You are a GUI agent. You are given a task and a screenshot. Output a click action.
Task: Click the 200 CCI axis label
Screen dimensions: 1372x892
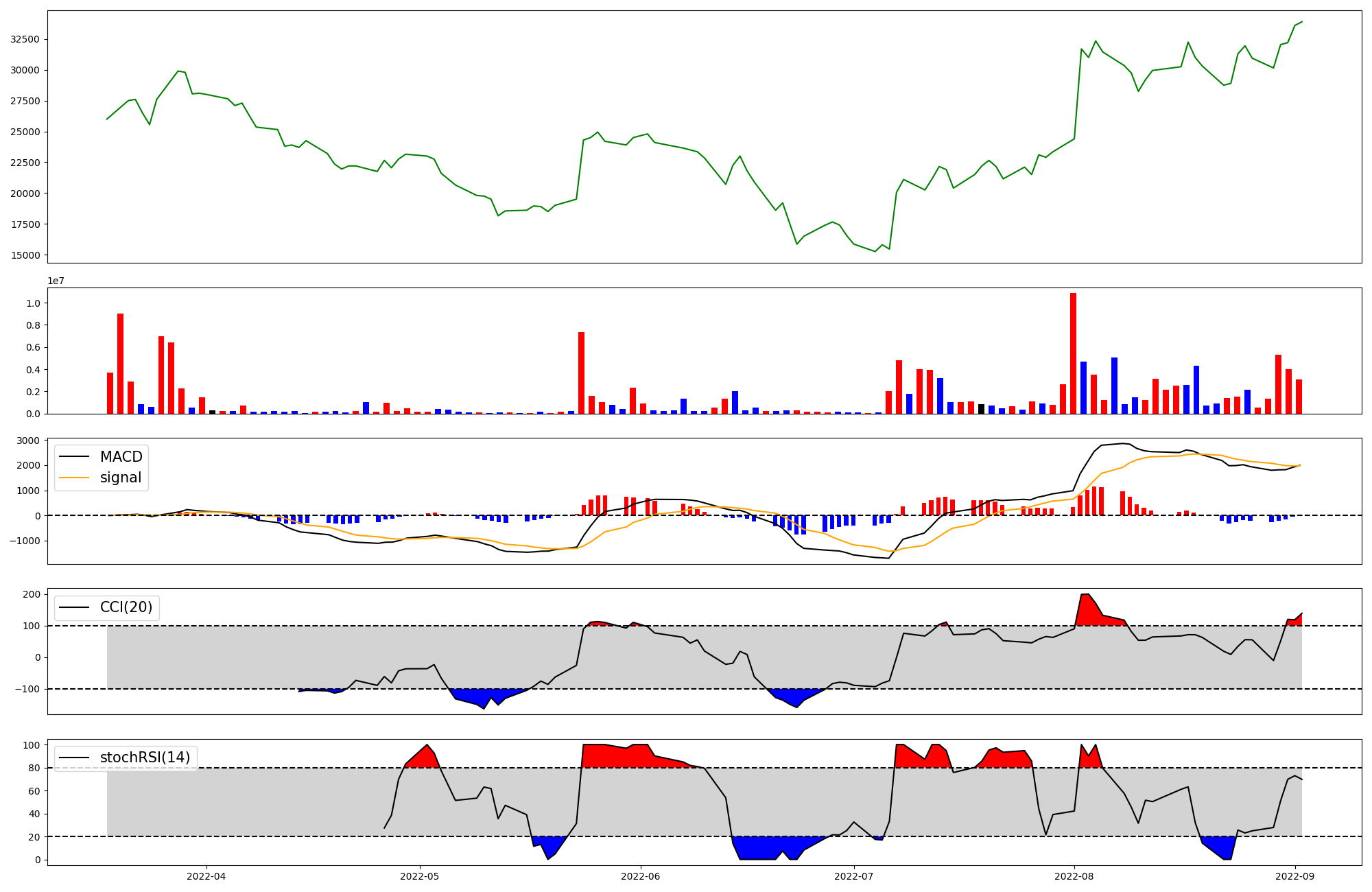coord(32,594)
